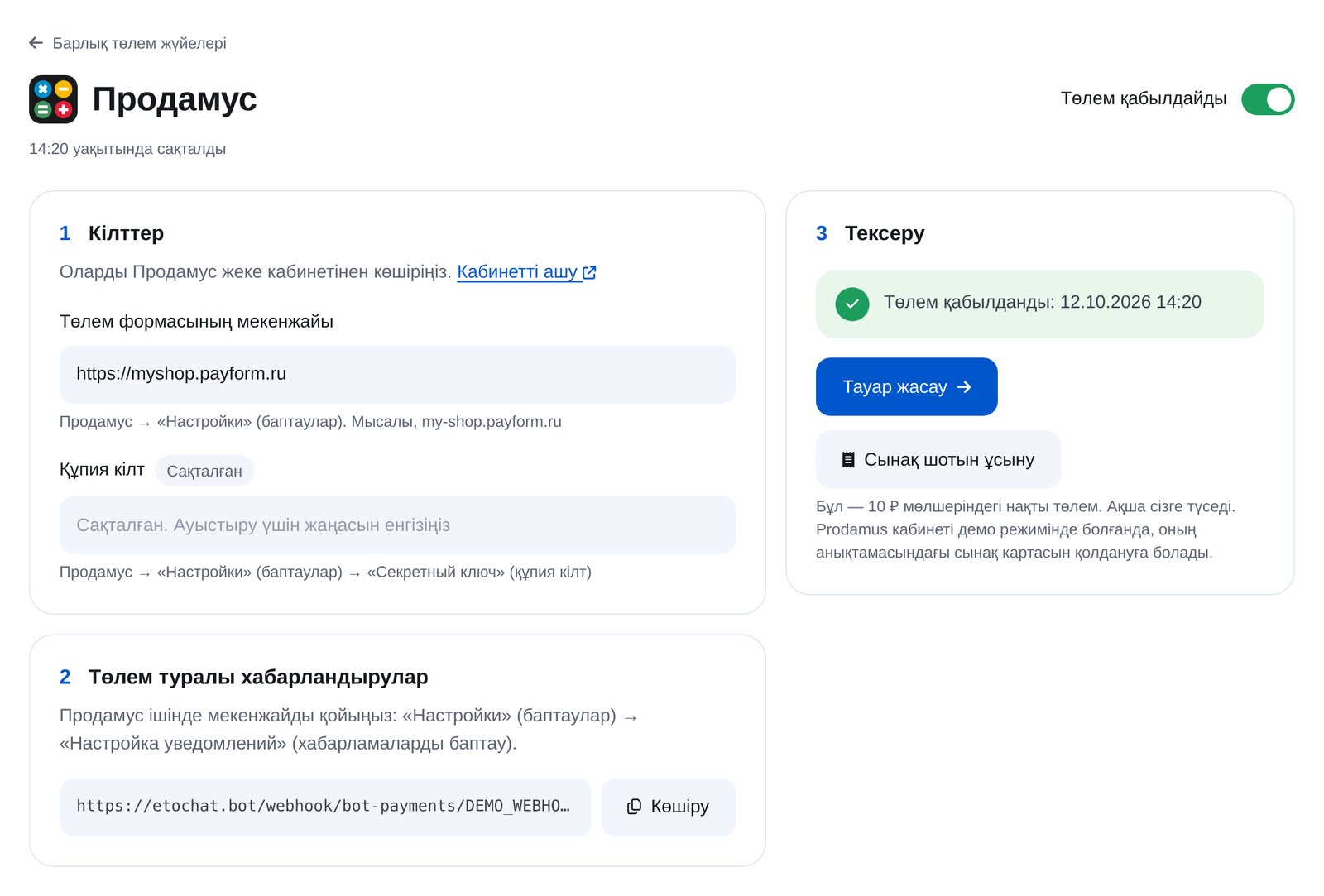Open the Кабинетті ашу link
Image resolution: width=1324 pixels, height=896 pixels.
click(526, 272)
